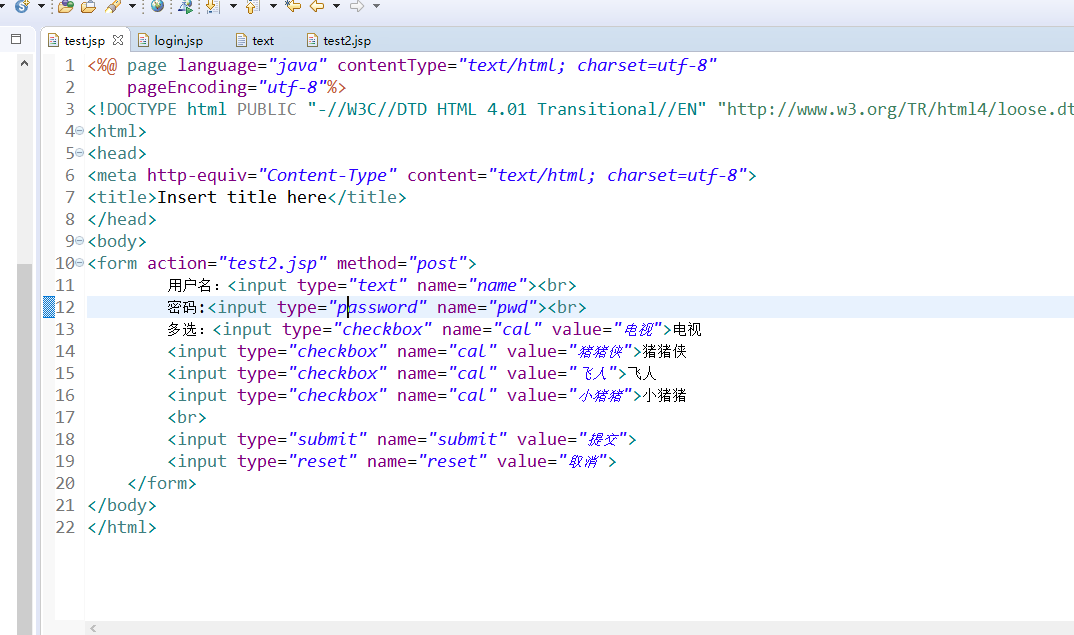
Task: Click the 猪猪侠 text after line 14 checkbox
Action: pos(664,351)
